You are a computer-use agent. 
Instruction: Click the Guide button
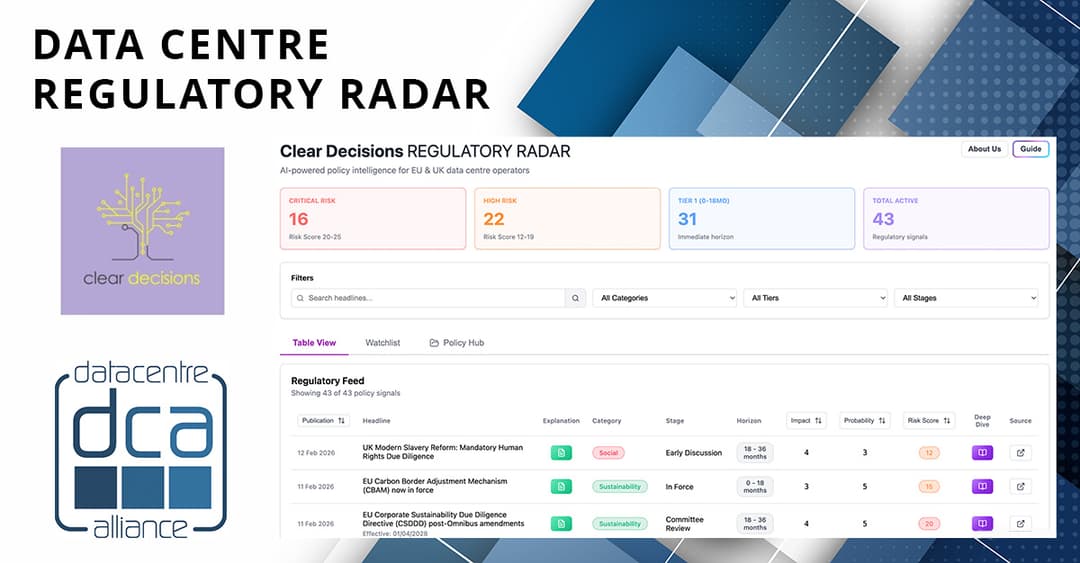pyautogui.click(x=1030, y=149)
